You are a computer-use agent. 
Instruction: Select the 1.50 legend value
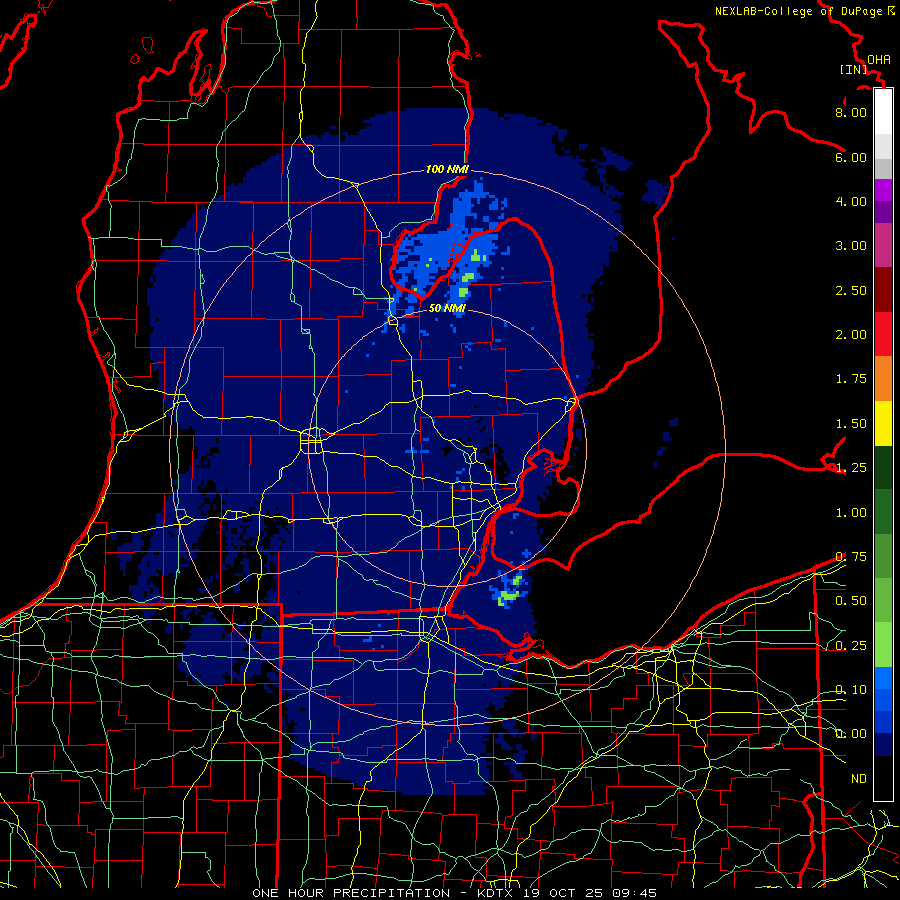(x=851, y=424)
